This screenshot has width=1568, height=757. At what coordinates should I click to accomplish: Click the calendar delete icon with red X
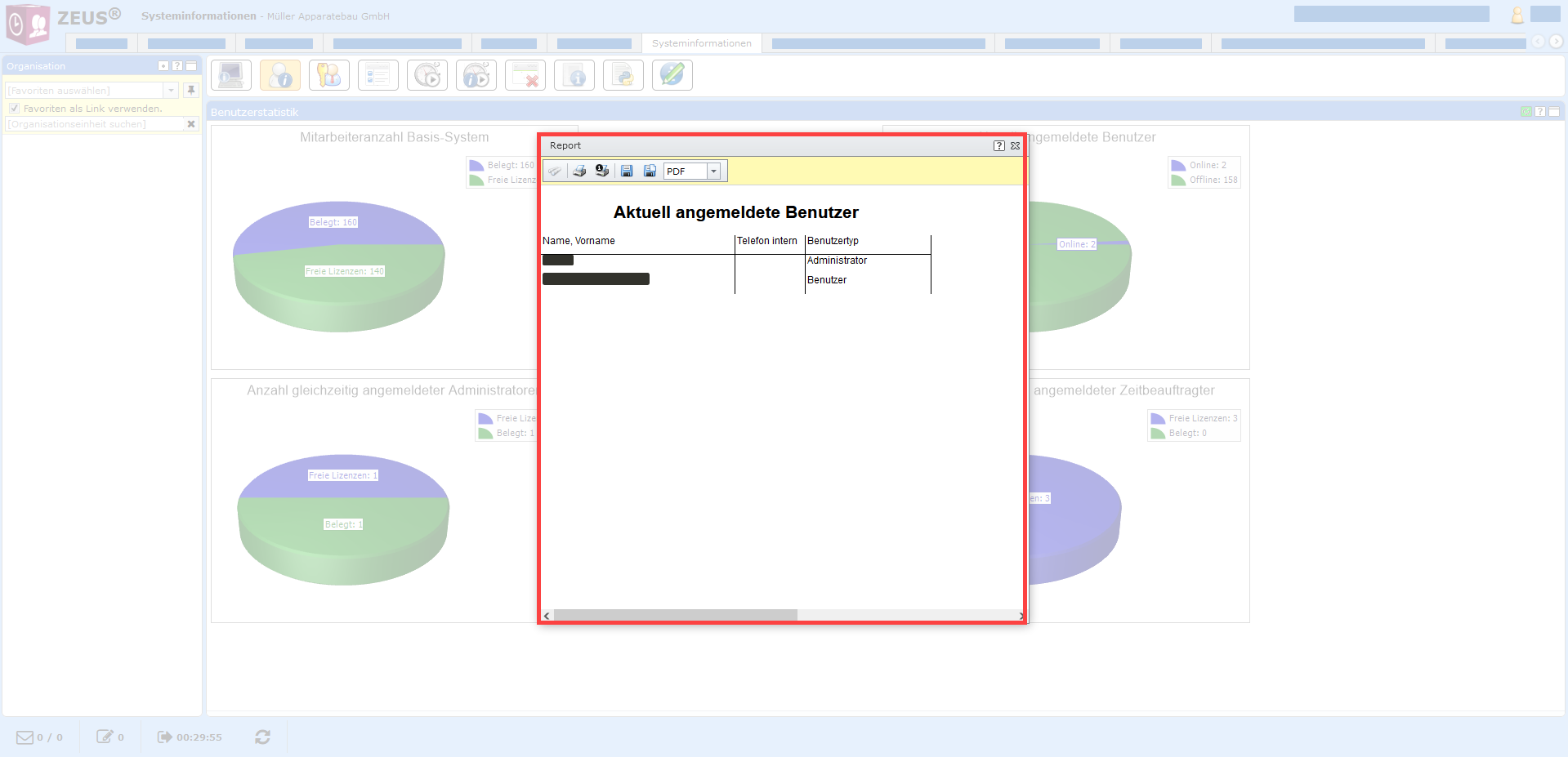tap(525, 75)
